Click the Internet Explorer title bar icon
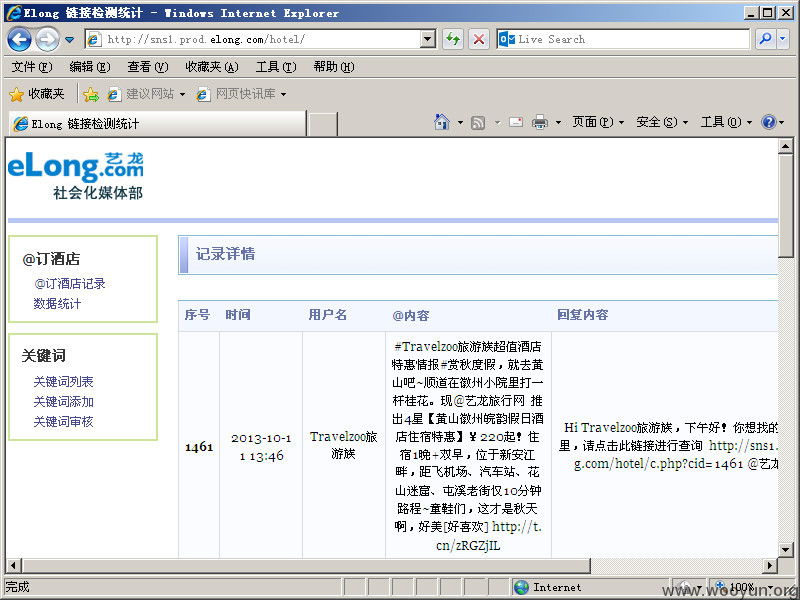Screen dimensions: 800x600 (x=14, y=13)
